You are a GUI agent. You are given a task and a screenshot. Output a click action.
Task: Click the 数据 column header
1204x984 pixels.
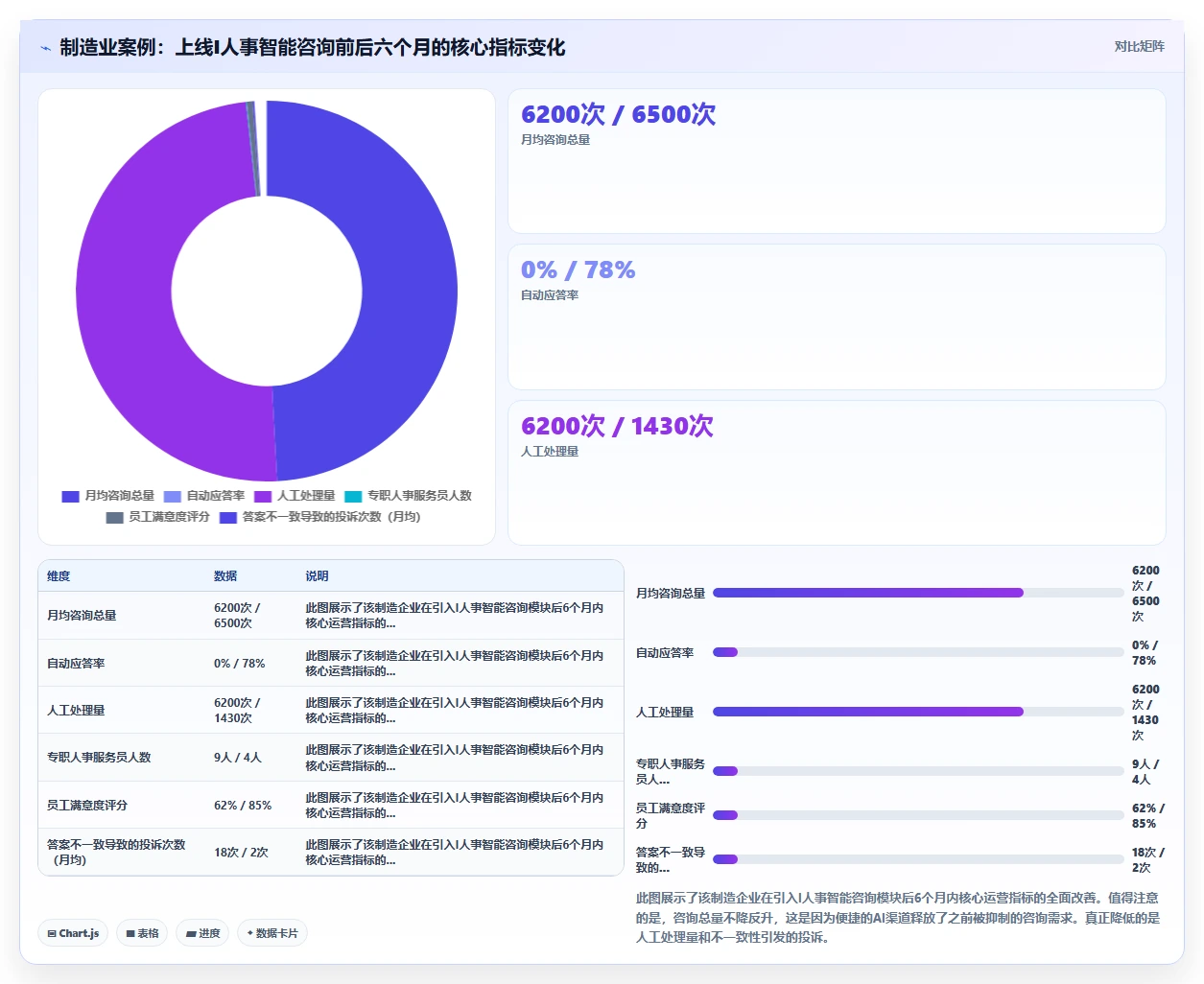pyautogui.click(x=225, y=576)
